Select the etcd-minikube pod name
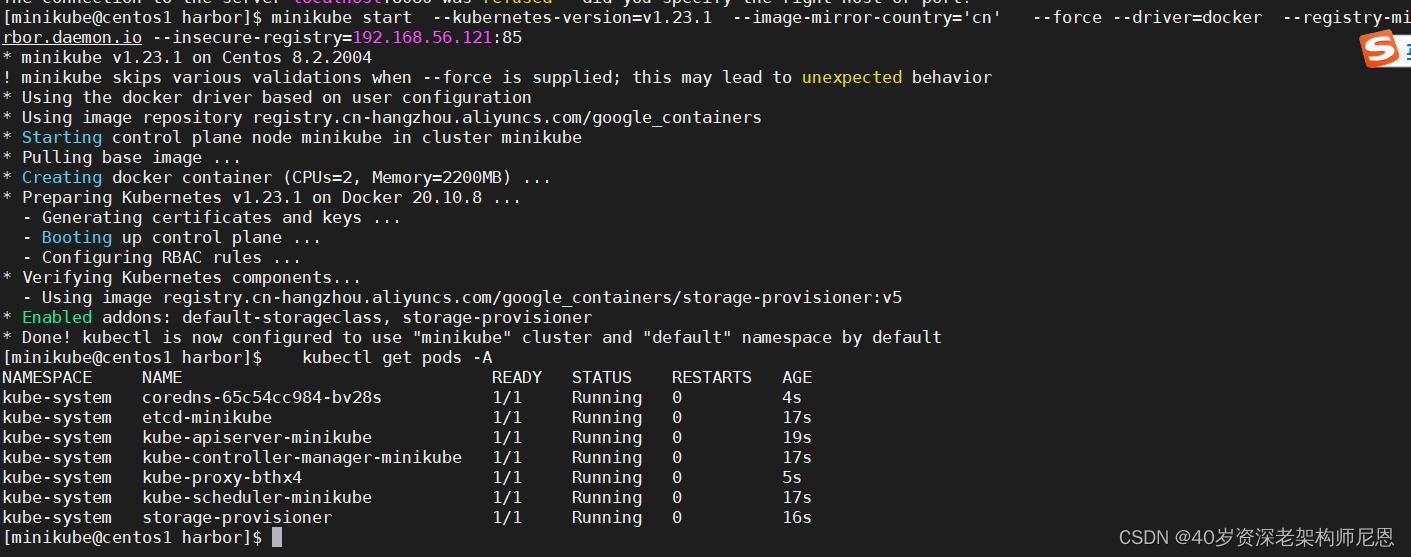This screenshot has width=1411, height=557. (x=207, y=418)
